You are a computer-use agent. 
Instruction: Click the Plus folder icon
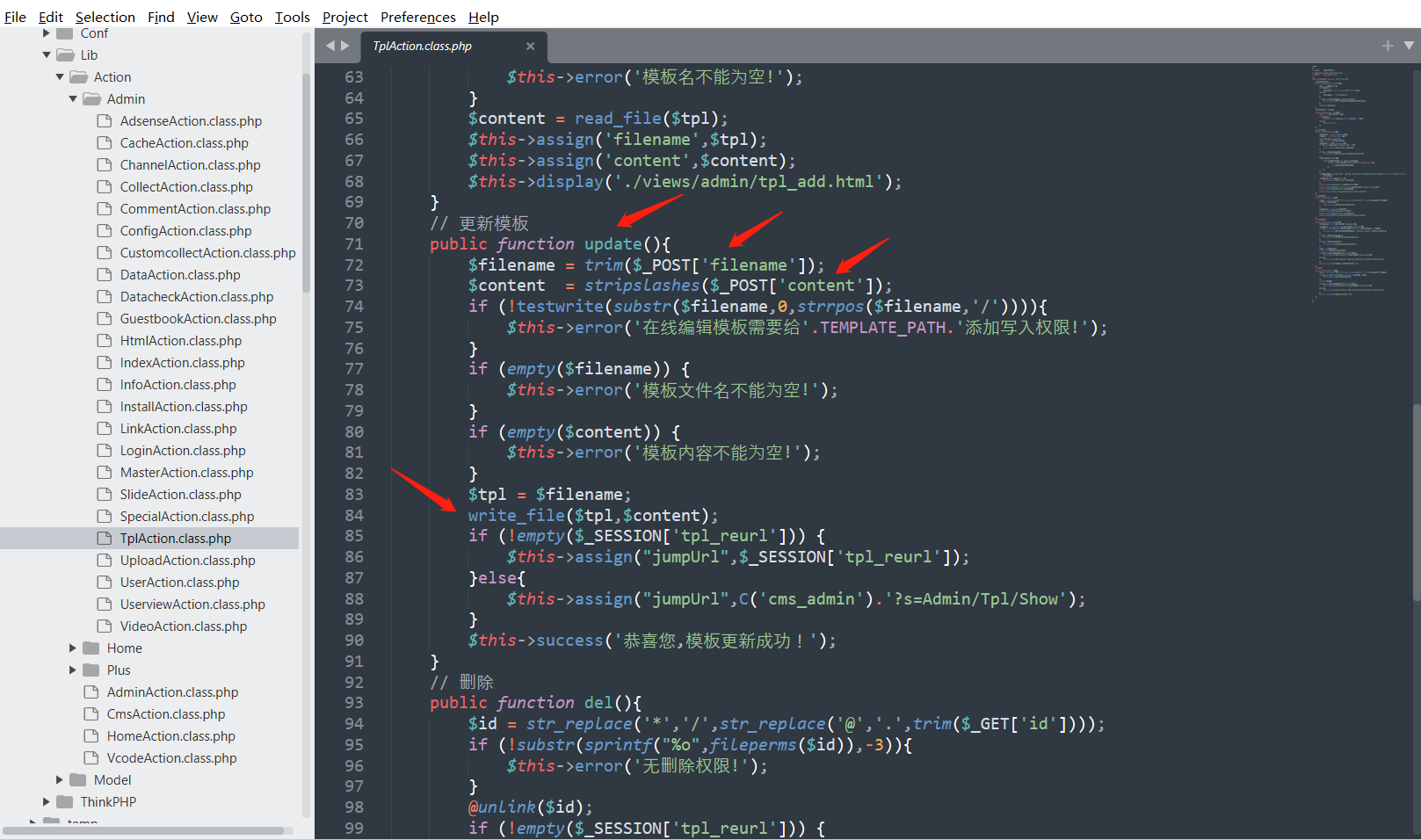(91, 670)
